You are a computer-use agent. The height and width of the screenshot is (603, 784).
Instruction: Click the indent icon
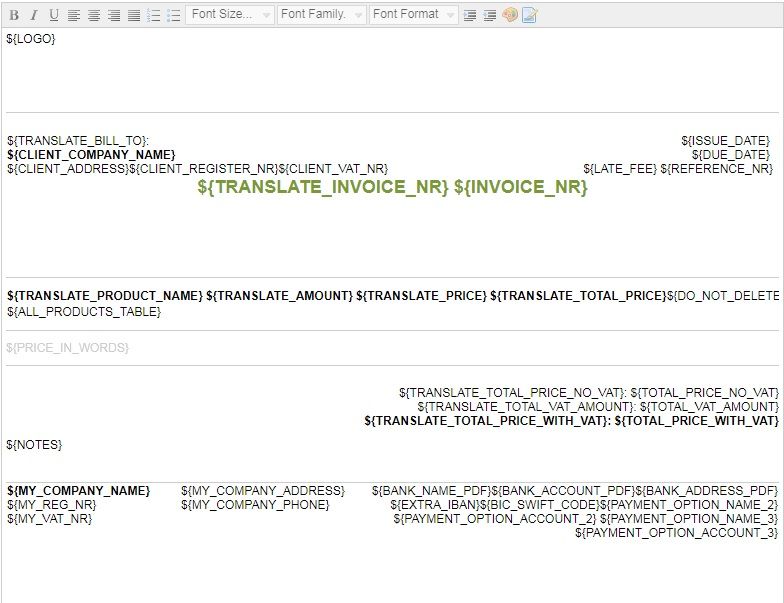pos(490,15)
